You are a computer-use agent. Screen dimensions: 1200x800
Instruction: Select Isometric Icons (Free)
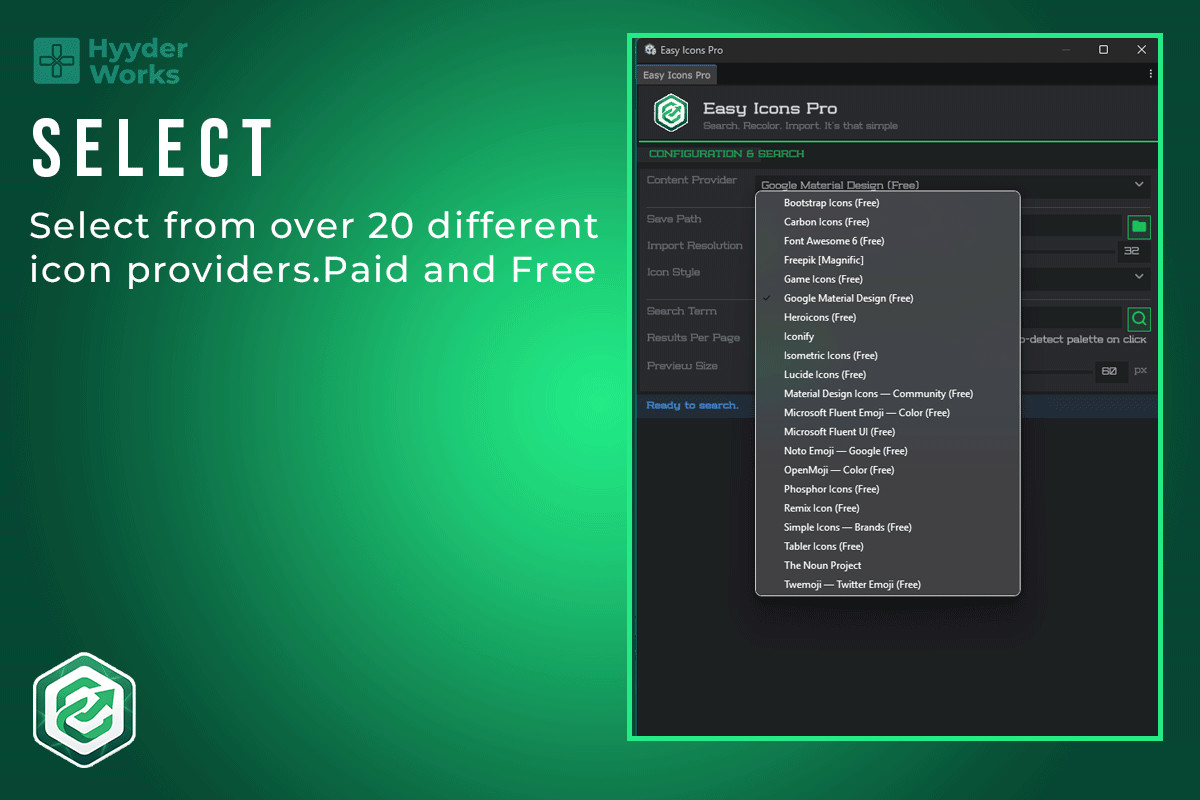(x=888, y=355)
